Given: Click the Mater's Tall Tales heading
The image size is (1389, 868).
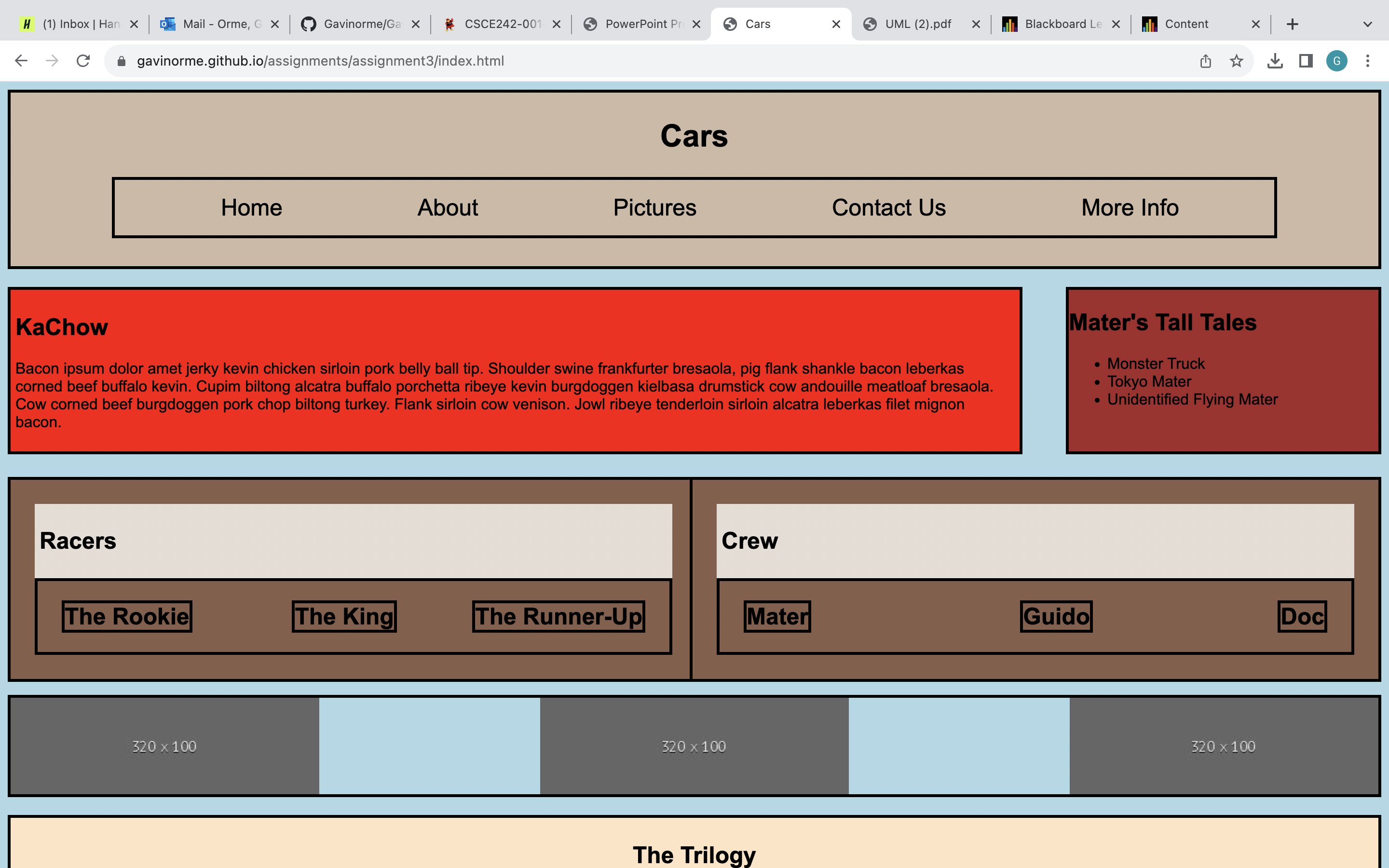Looking at the screenshot, I should 1162,323.
